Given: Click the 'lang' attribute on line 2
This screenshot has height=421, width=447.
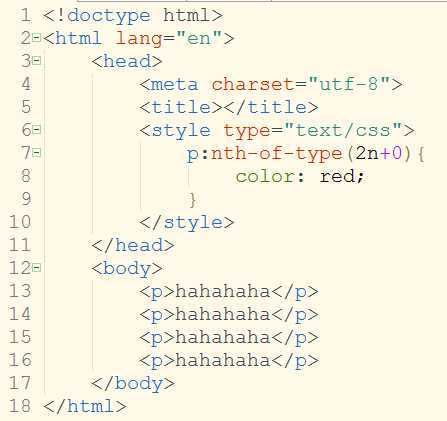Looking at the screenshot, I should coord(138,39).
